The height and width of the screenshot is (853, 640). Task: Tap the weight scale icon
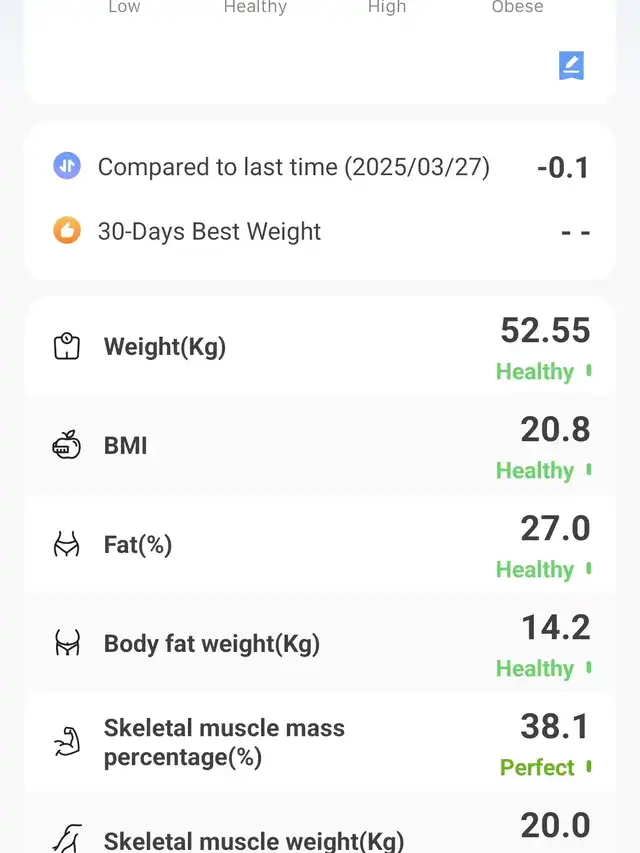tap(67, 347)
